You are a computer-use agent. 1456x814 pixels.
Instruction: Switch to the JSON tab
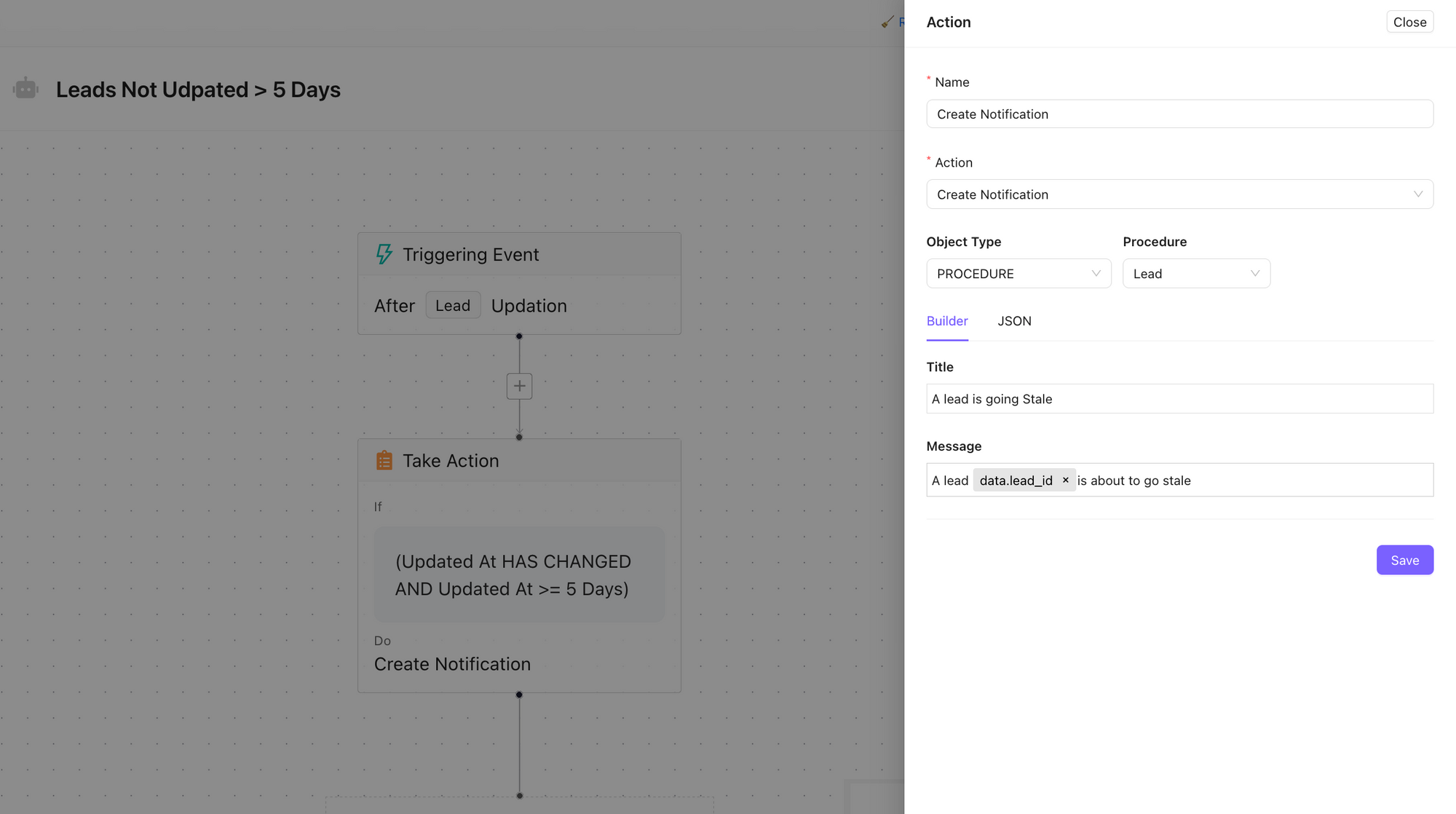click(1013, 321)
